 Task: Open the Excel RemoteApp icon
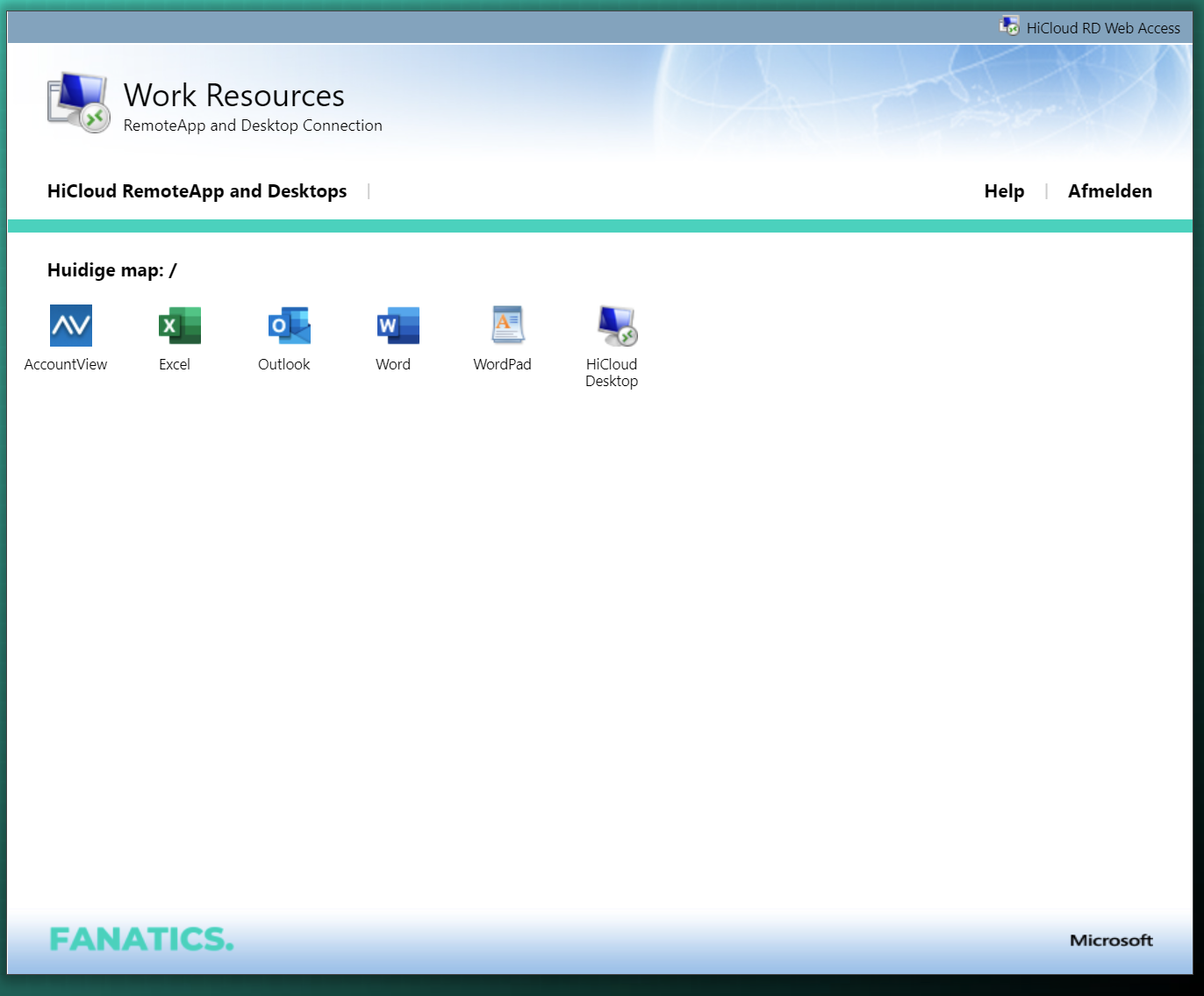(x=180, y=326)
